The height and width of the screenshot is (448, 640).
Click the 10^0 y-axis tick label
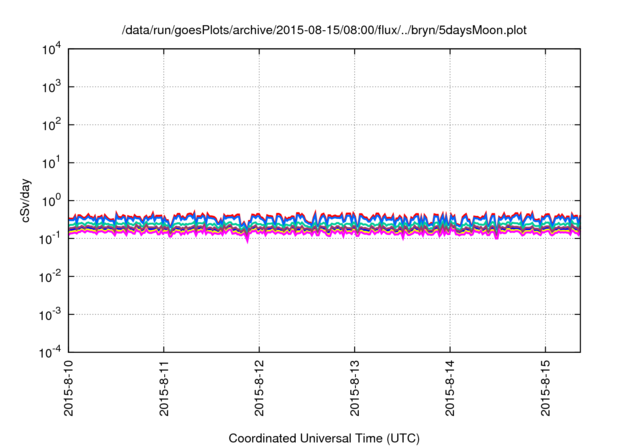point(51,201)
